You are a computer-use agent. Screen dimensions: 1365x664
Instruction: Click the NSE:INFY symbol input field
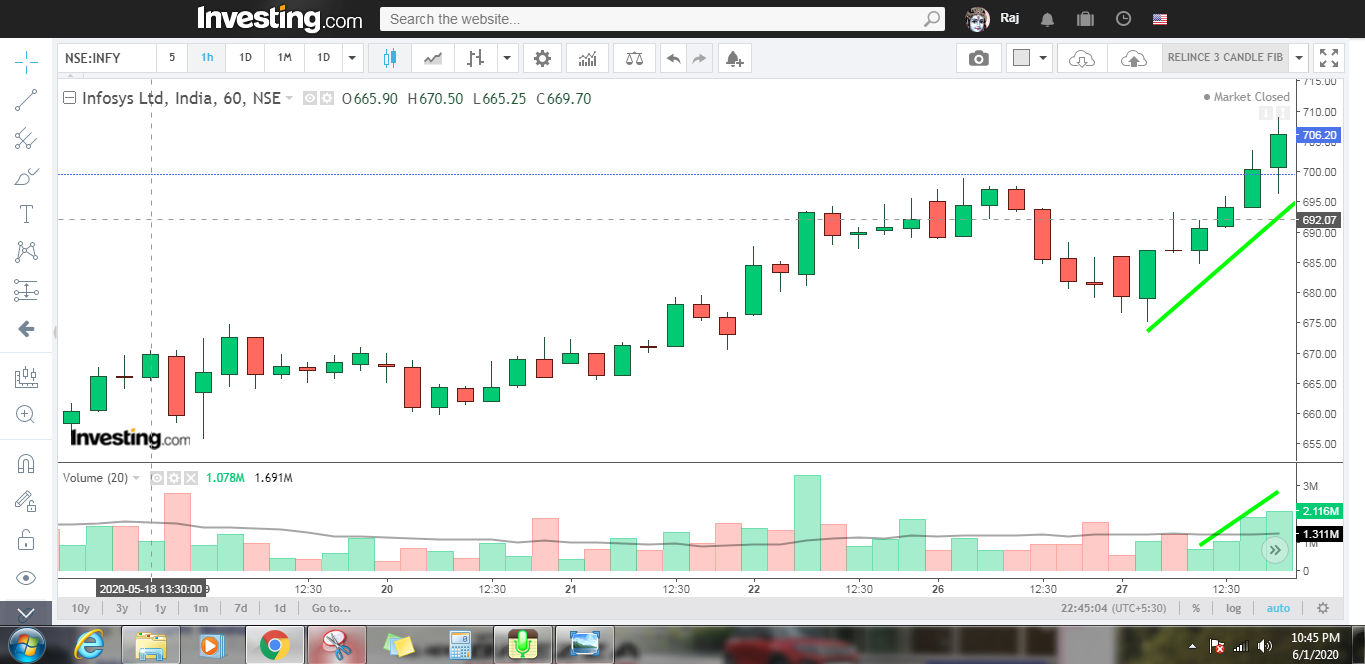(107, 58)
